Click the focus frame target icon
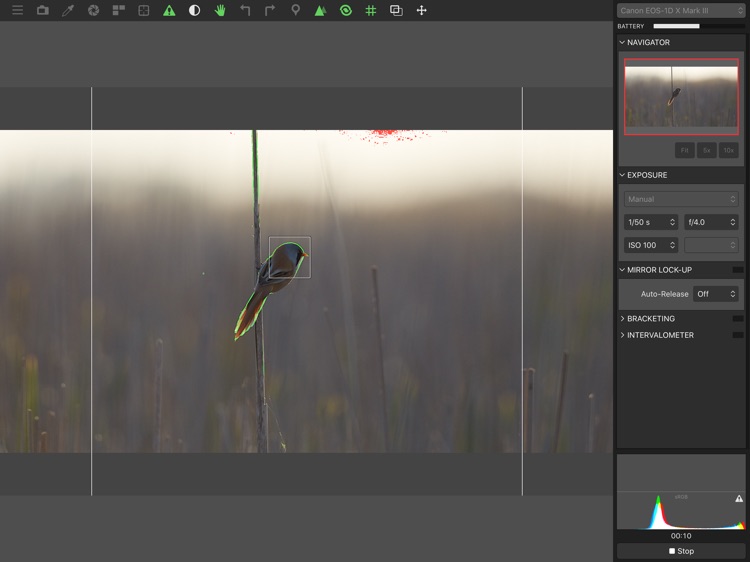The image size is (750, 562). 143,10
